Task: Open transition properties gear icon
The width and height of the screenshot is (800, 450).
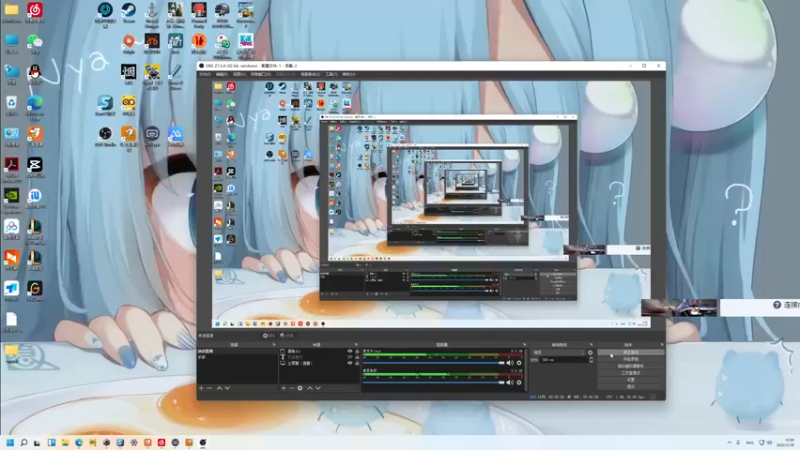Action: coord(590,353)
